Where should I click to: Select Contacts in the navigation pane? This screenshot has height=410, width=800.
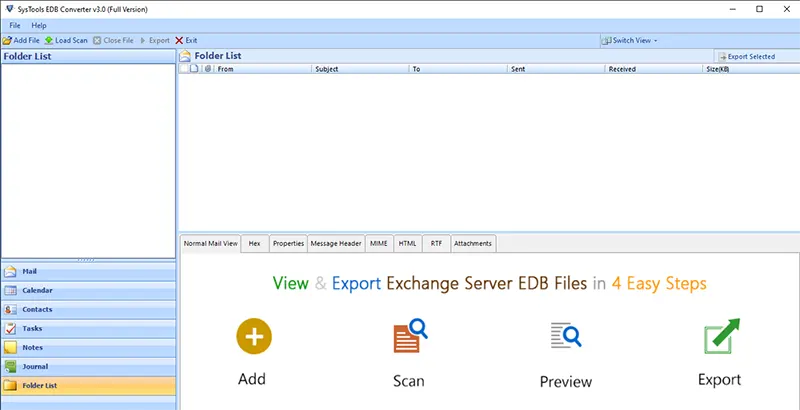(88, 310)
